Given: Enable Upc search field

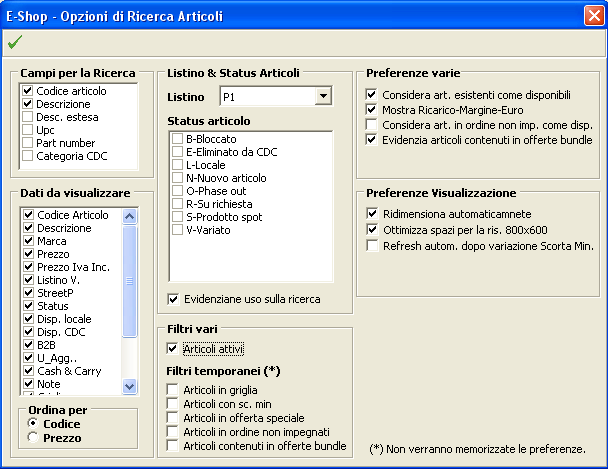Looking at the screenshot, I should click(28, 129).
